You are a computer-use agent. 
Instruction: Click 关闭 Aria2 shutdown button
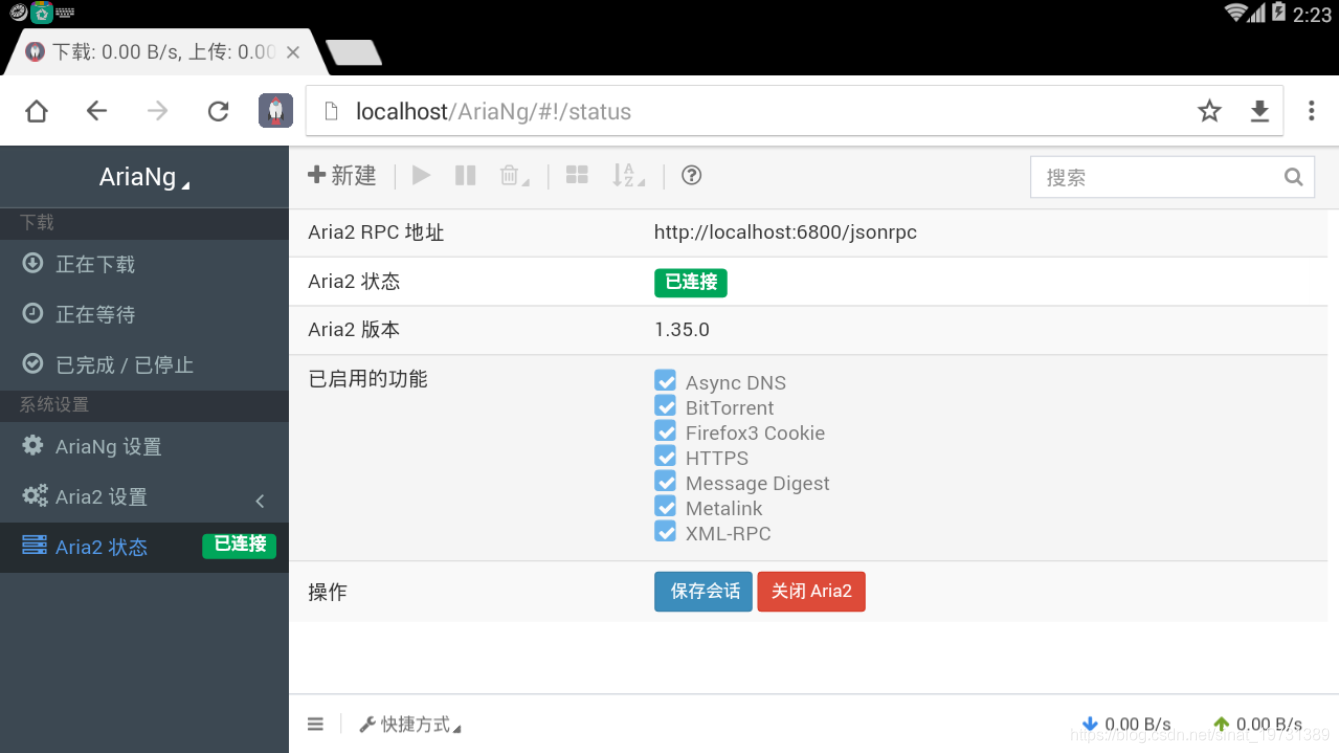point(811,591)
